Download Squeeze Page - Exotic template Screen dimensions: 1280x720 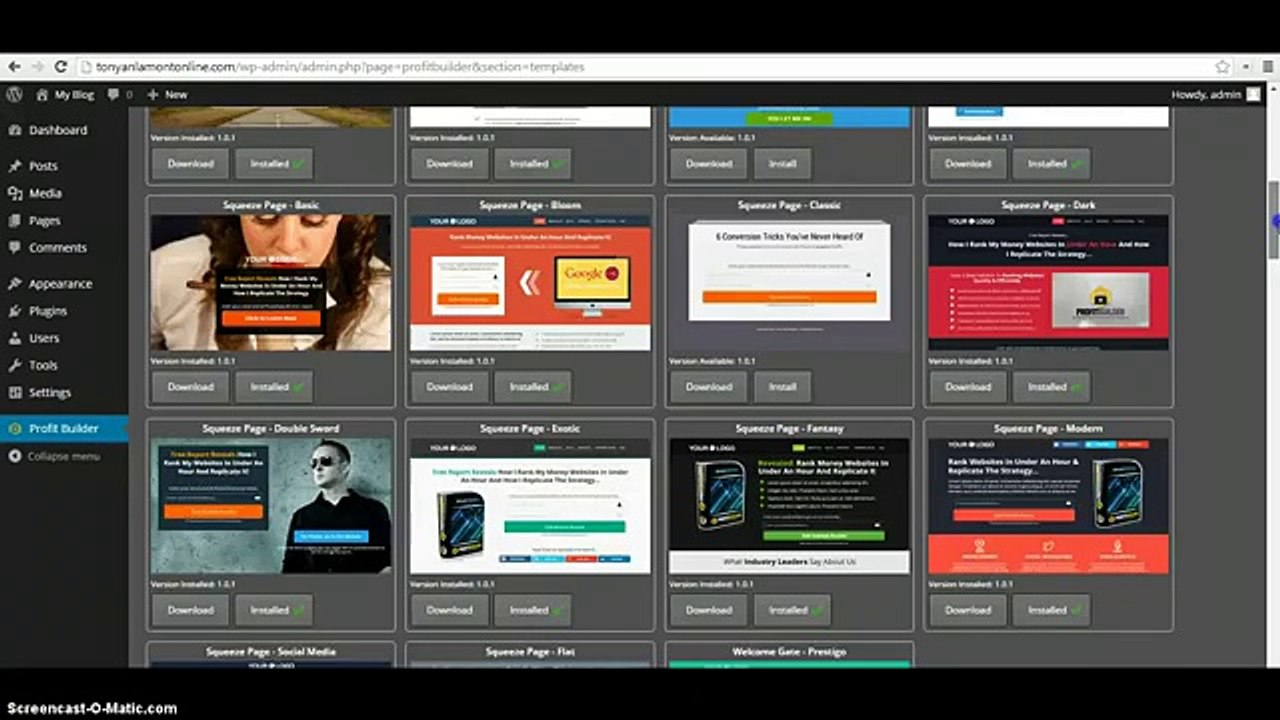pyautogui.click(x=449, y=609)
